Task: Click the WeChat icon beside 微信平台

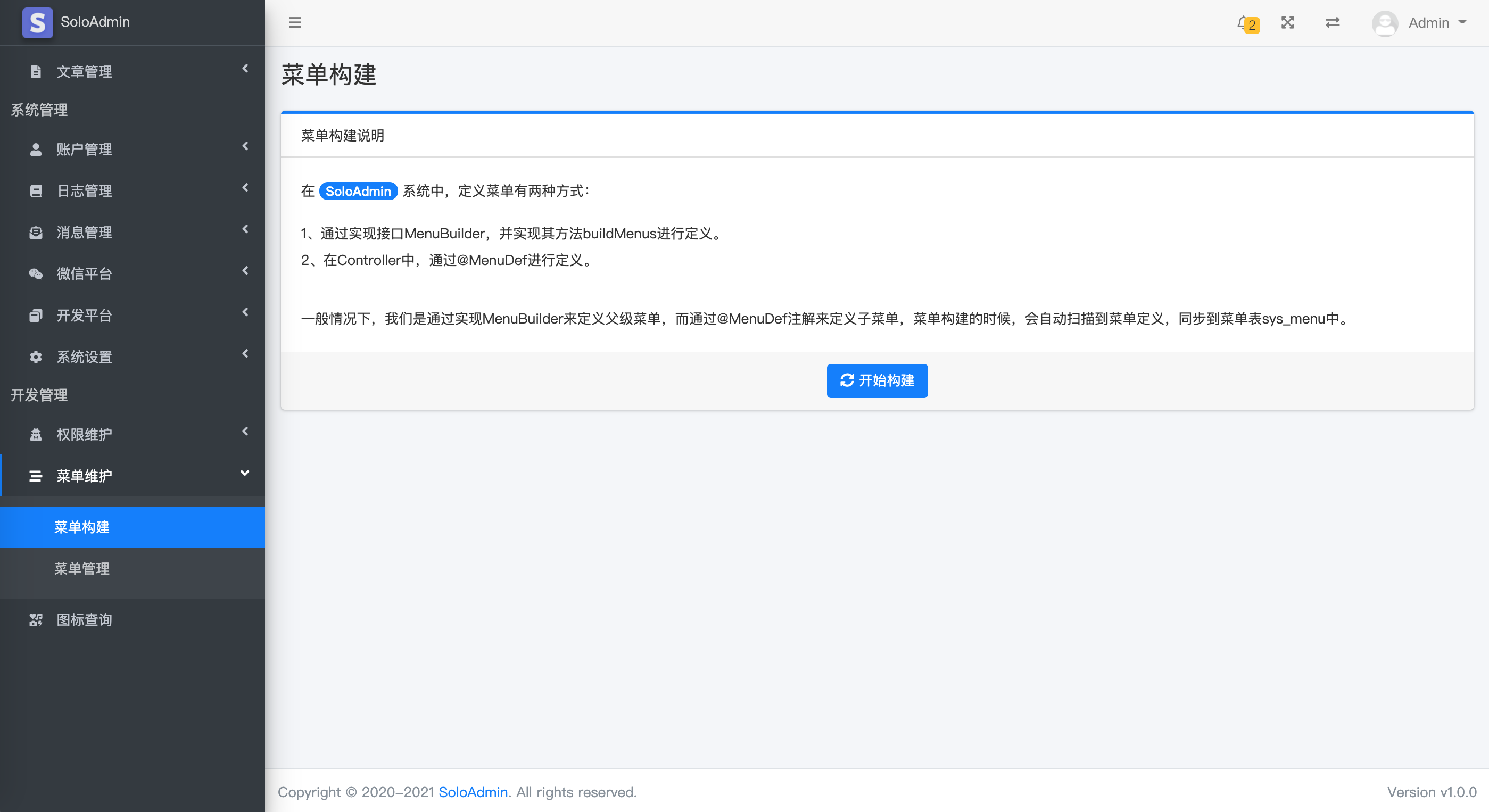Action: click(x=36, y=274)
